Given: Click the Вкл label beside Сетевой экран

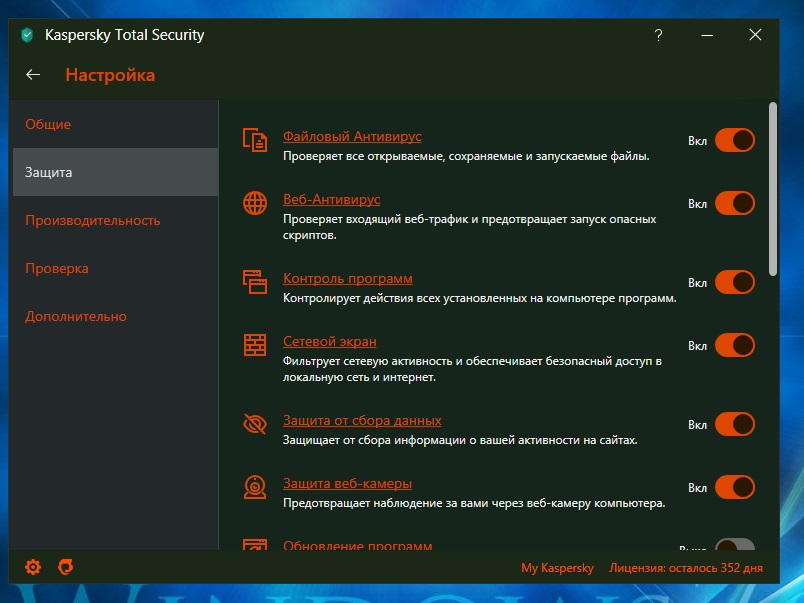Looking at the screenshot, I should pyautogui.click(x=697, y=346).
